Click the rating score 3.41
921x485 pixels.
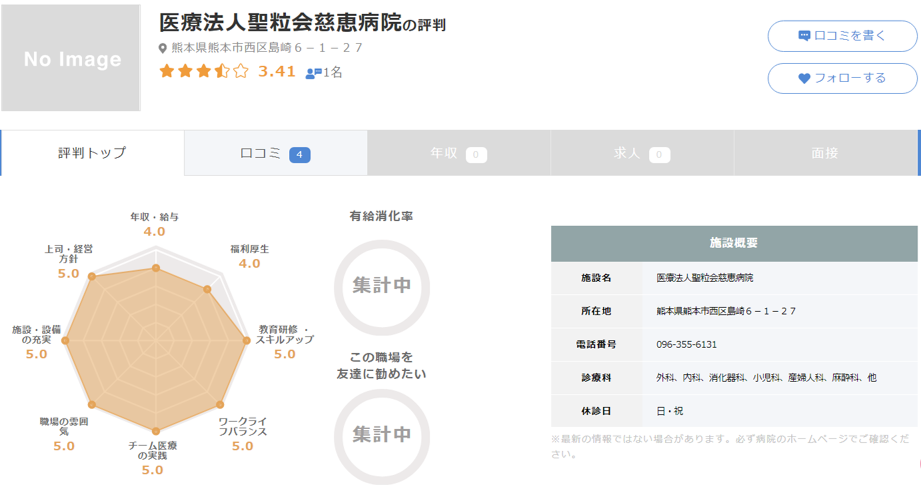(277, 71)
